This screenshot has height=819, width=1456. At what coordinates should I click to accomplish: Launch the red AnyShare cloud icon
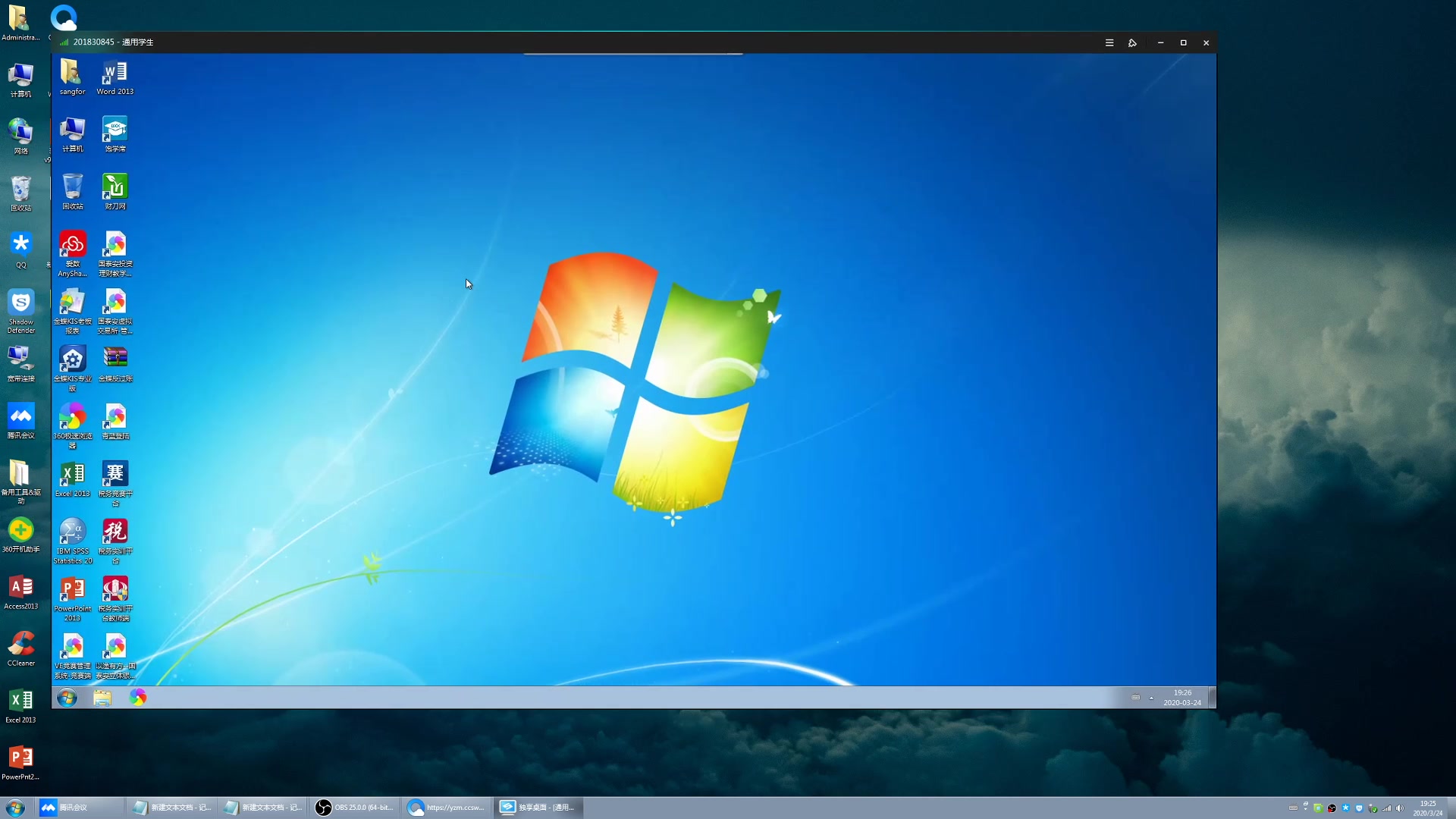point(72,254)
